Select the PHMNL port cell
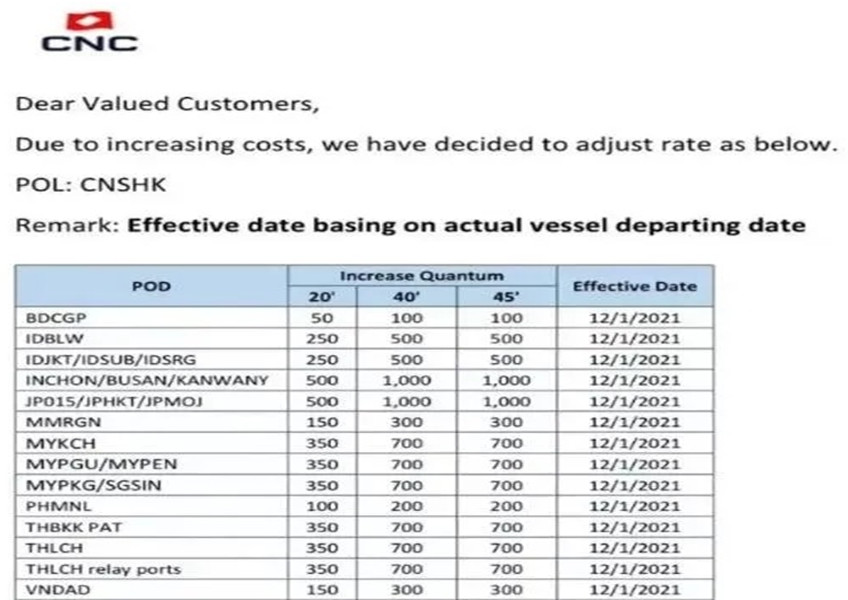The height and width of the screenshot is (600, 848). click(x=52, y=506)
